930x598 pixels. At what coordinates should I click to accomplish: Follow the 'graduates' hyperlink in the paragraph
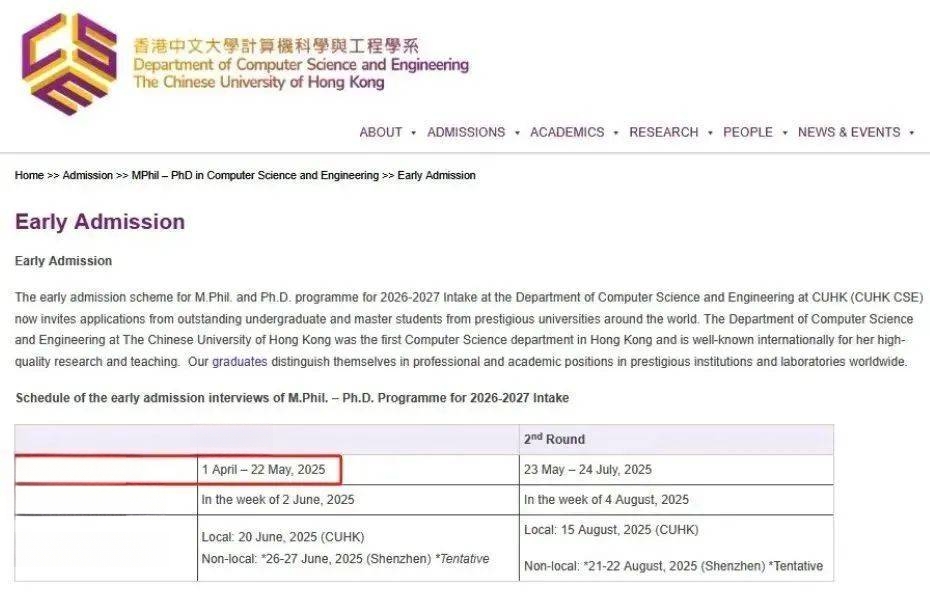tap(240, 361)
